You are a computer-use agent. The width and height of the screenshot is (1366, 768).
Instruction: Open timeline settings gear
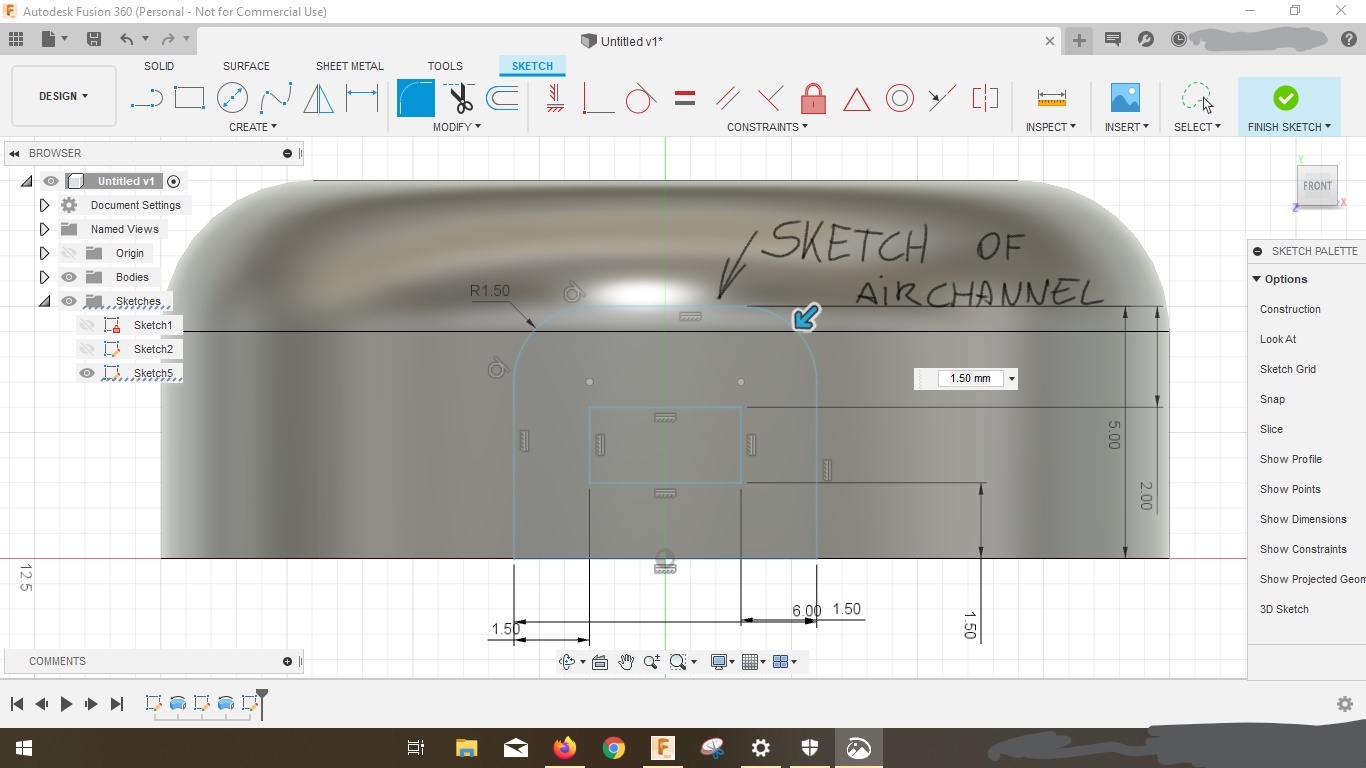(1345, 704)
